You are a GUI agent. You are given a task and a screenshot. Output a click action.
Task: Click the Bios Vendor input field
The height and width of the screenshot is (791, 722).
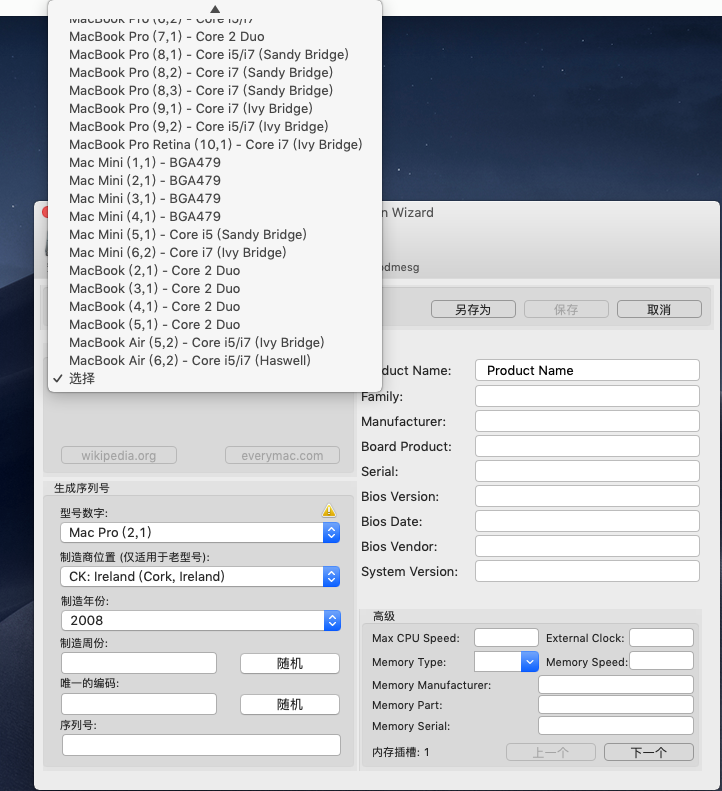587,546
